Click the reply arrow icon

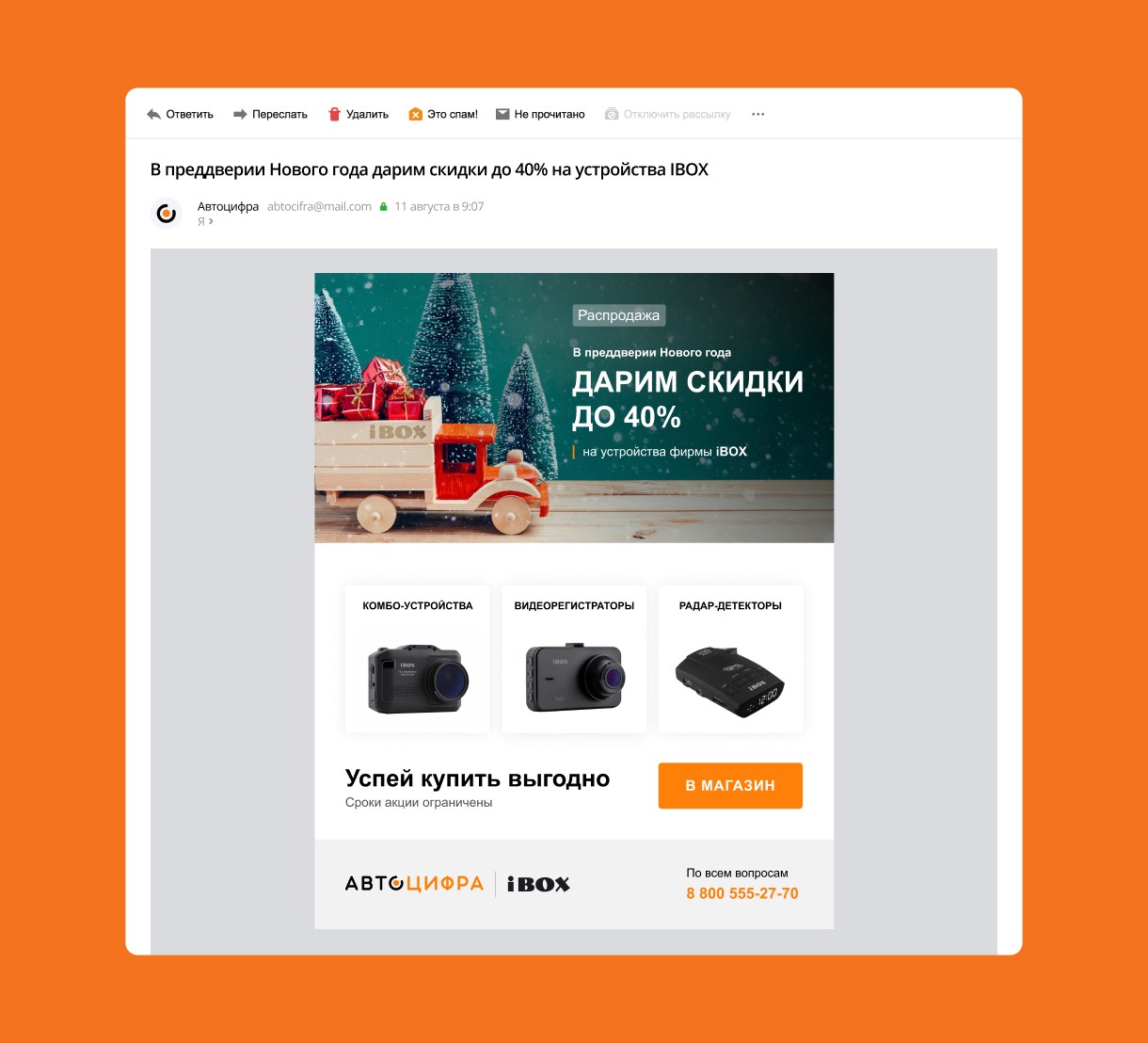(x=154, y=114)
